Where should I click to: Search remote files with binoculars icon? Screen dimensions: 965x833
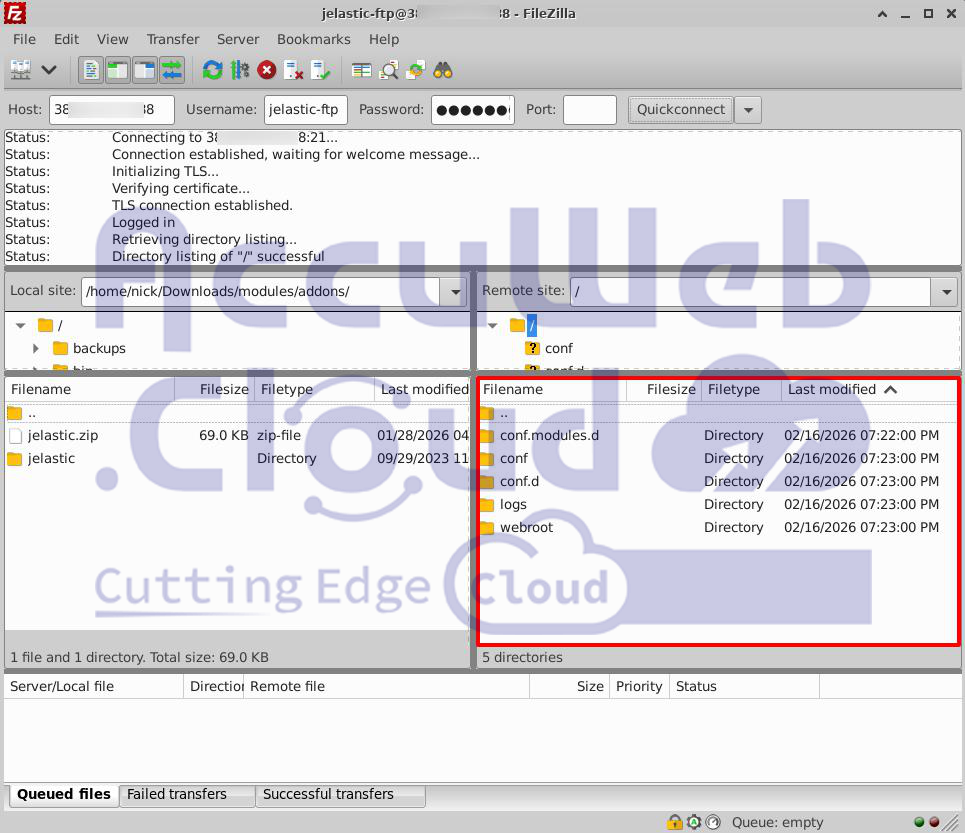[442, 70]
